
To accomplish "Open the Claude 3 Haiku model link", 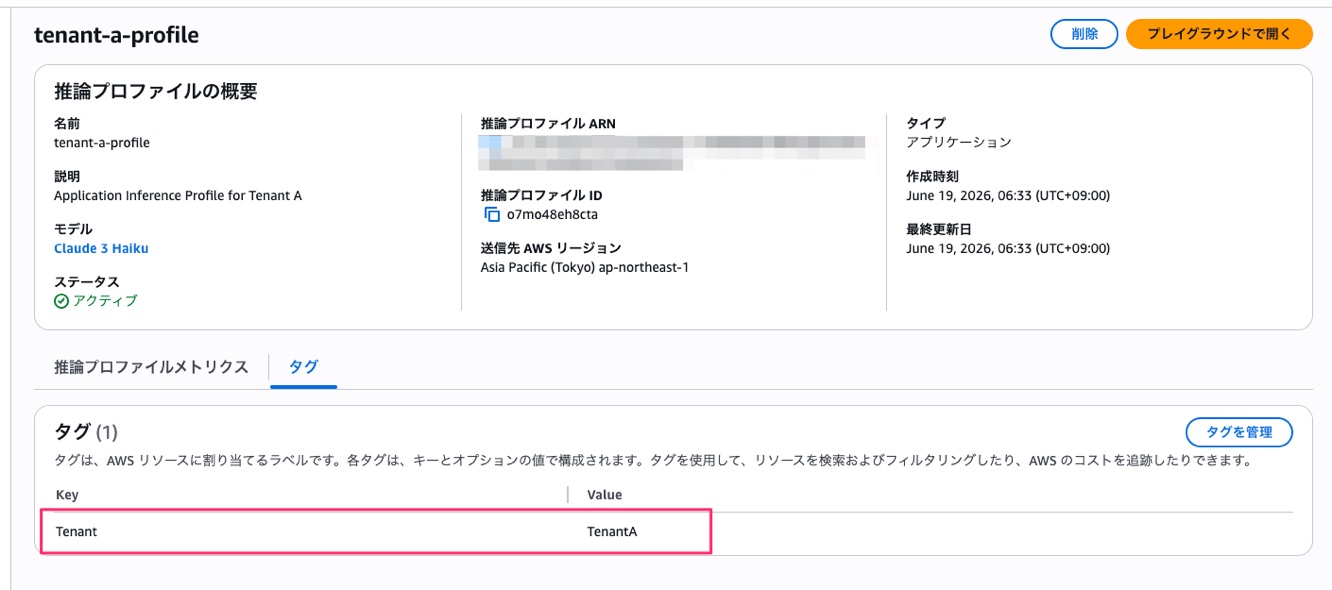I will click(x=101, y=248).
